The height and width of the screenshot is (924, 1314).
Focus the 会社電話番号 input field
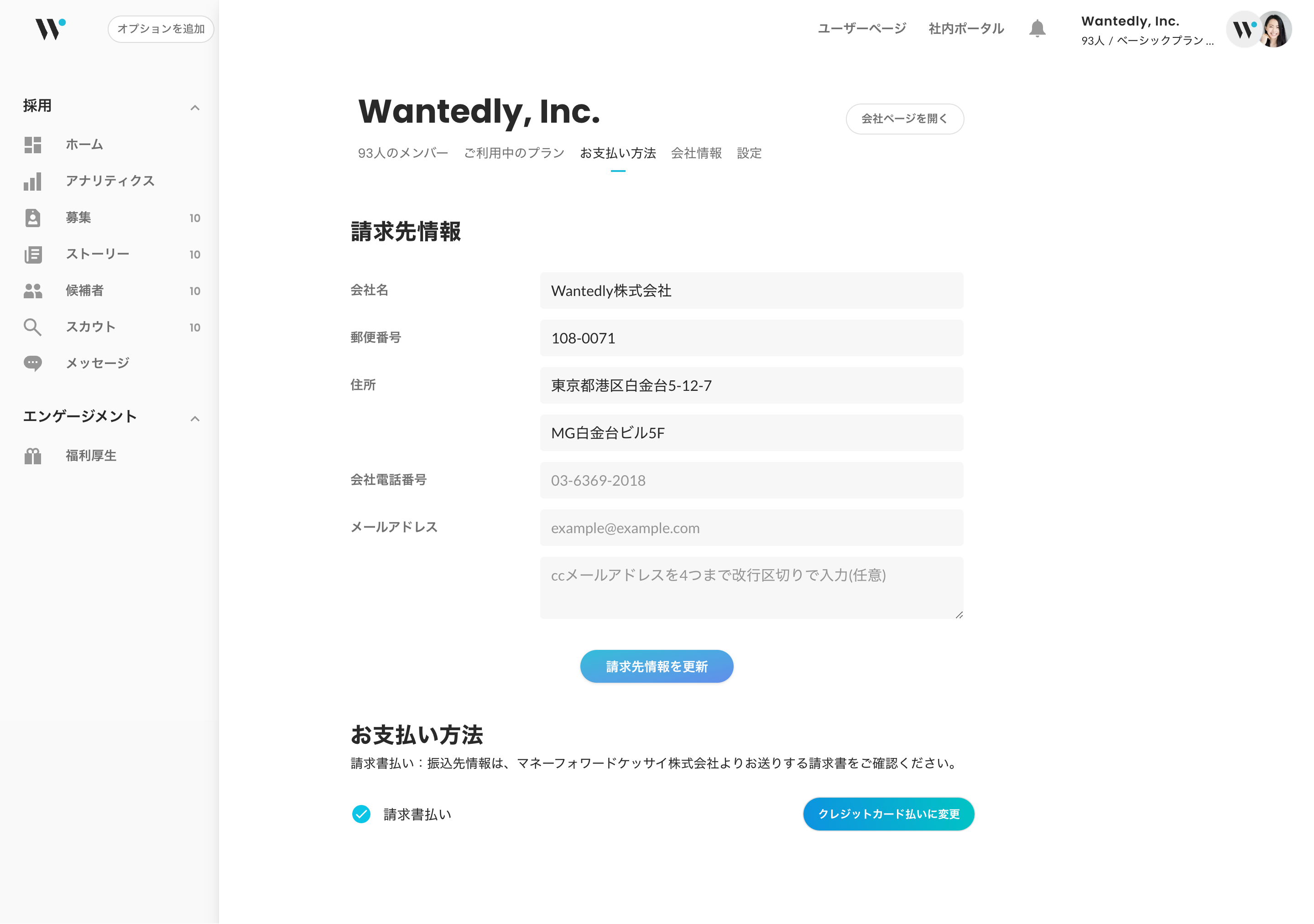[x=751, y=481]
